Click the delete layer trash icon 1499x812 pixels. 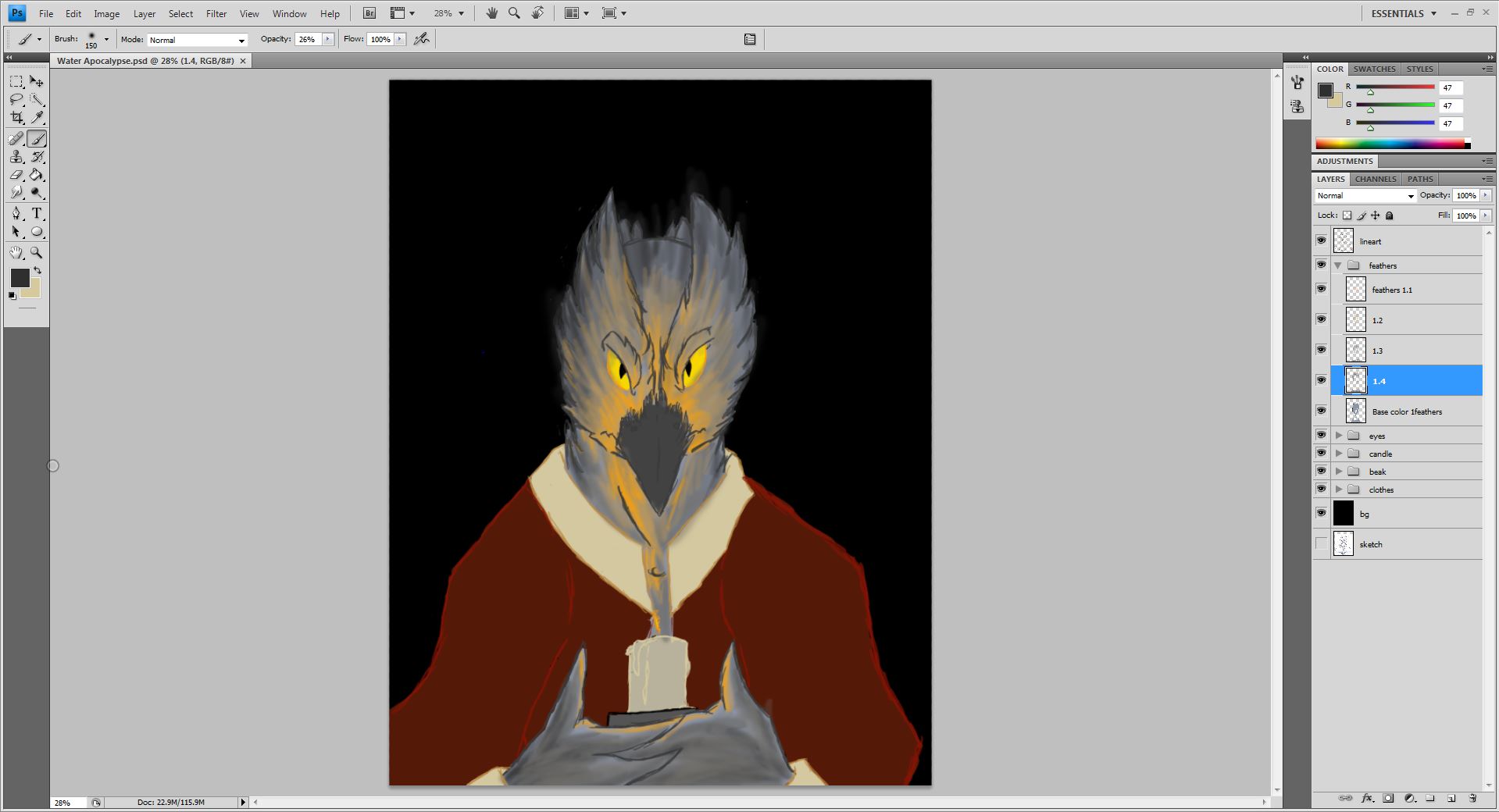(1472, 798)
